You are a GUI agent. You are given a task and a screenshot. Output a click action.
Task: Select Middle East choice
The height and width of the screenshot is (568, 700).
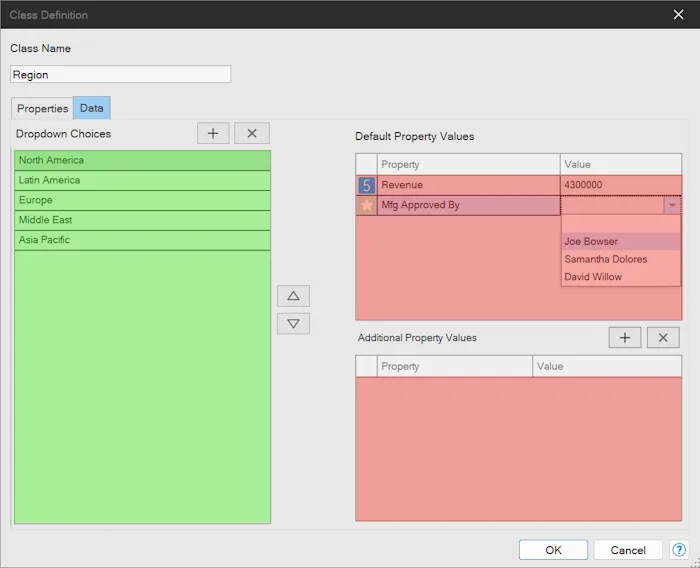coord(142,220)
